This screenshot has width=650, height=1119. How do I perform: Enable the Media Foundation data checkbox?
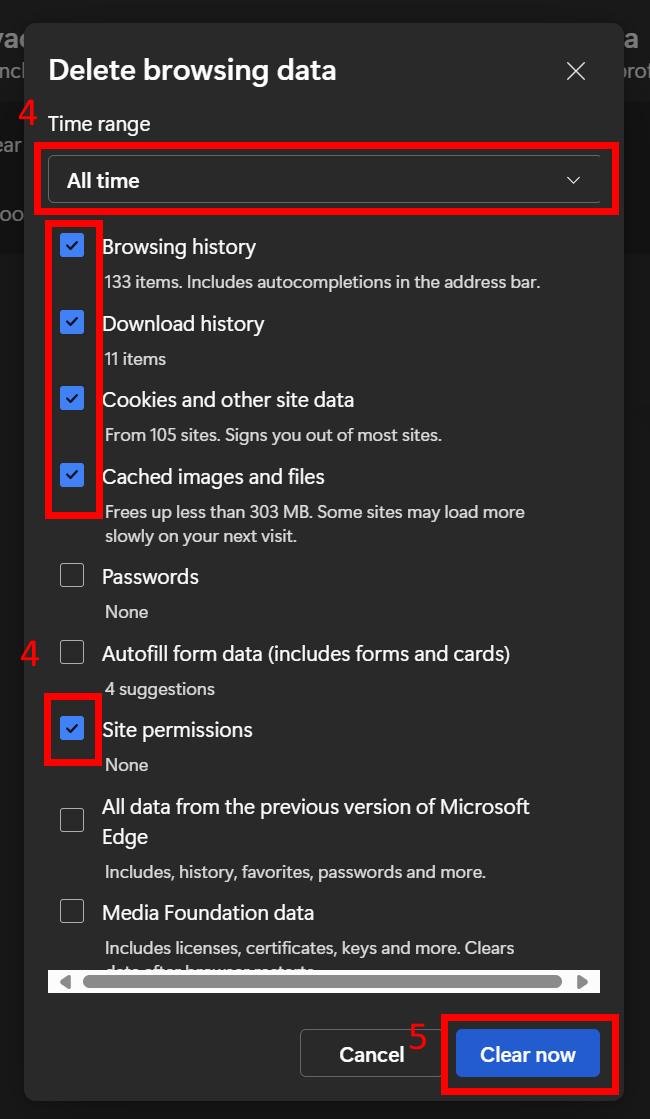pyautogui.click(x=72, y=911)
